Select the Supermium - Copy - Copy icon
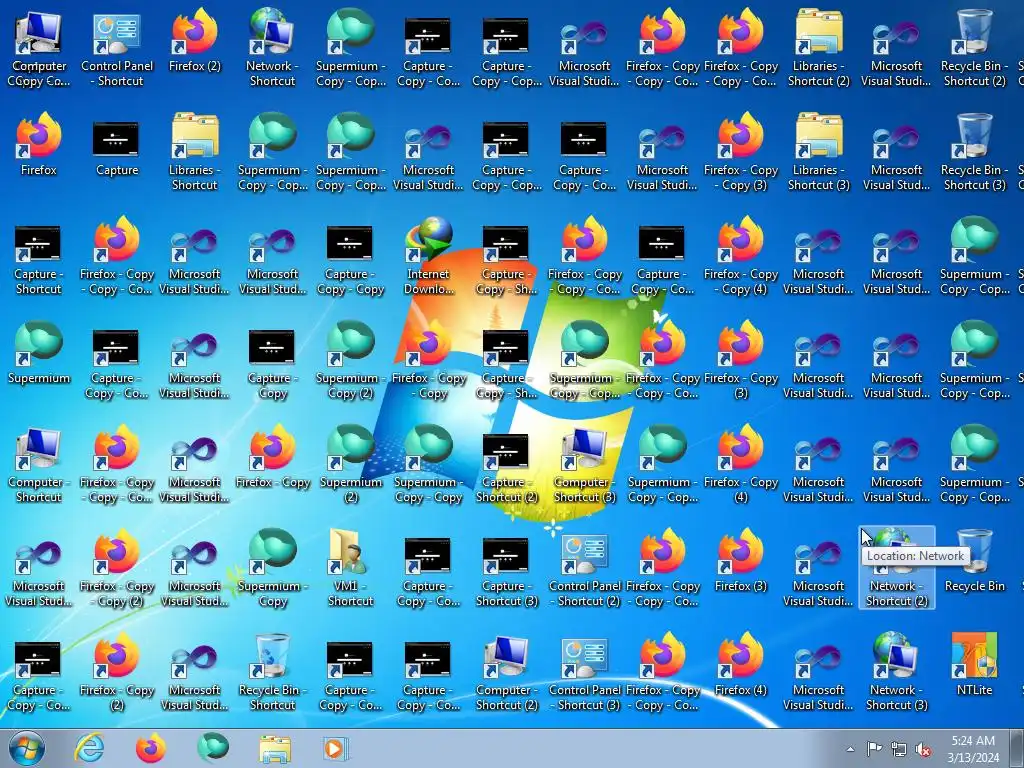The height and width of the screenshot is (768, 1024). (428, 463)
